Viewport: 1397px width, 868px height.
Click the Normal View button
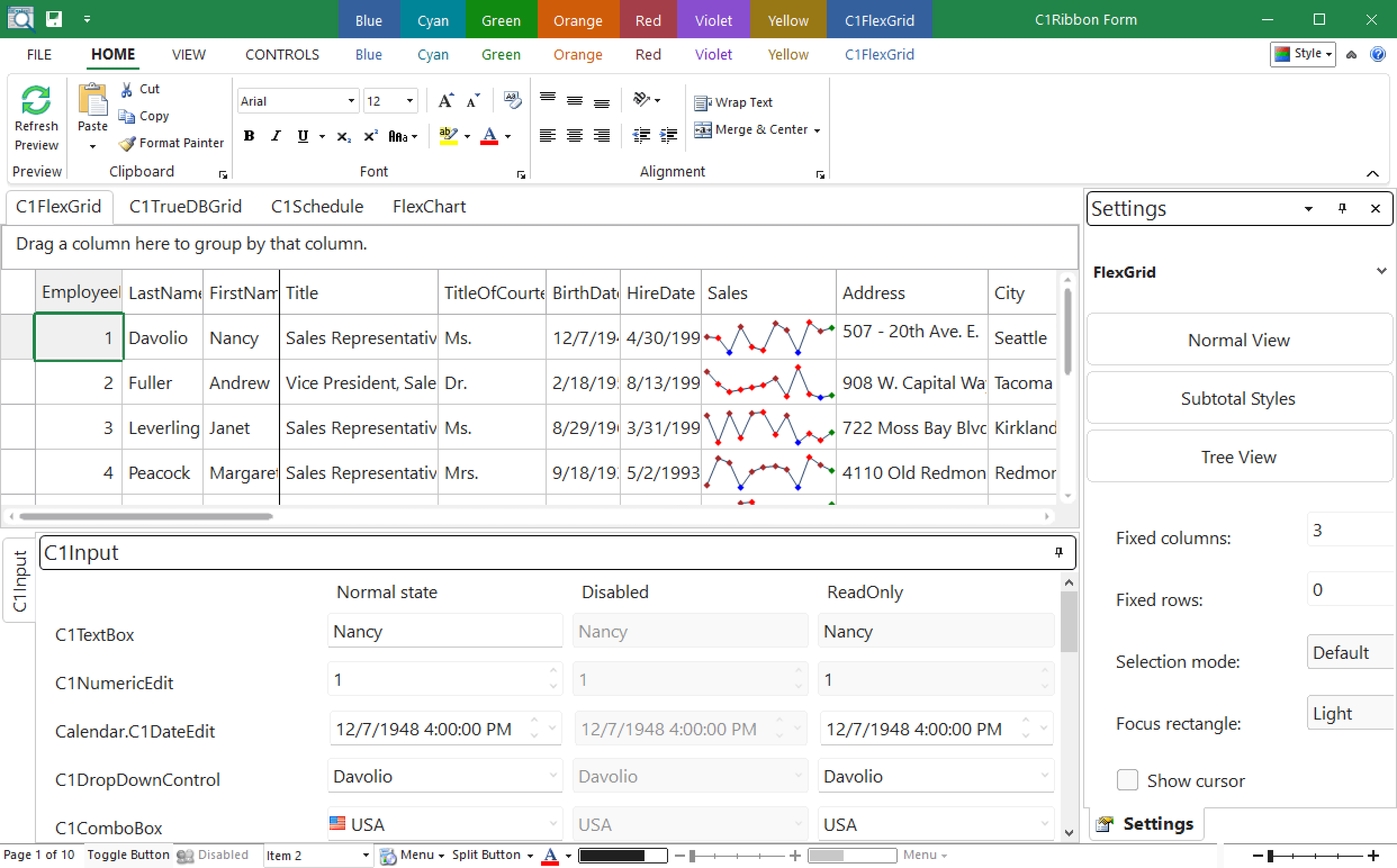[1239, 340]
